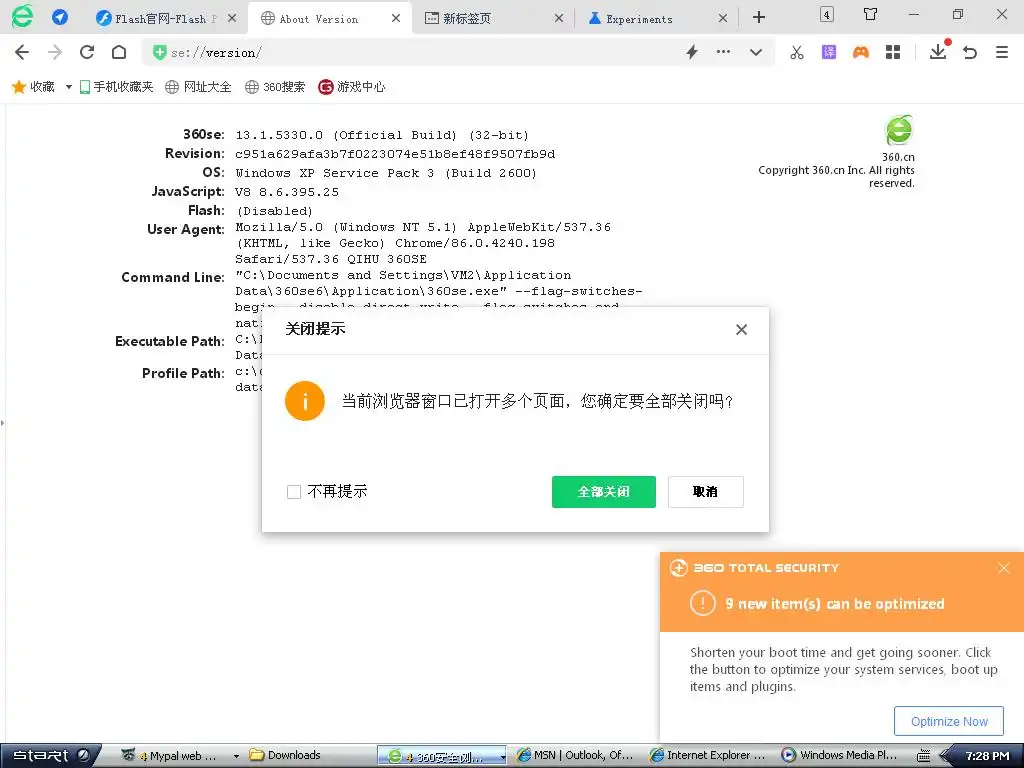
Task: Go back with the back arrow
Action: click(x=22, y=52)
